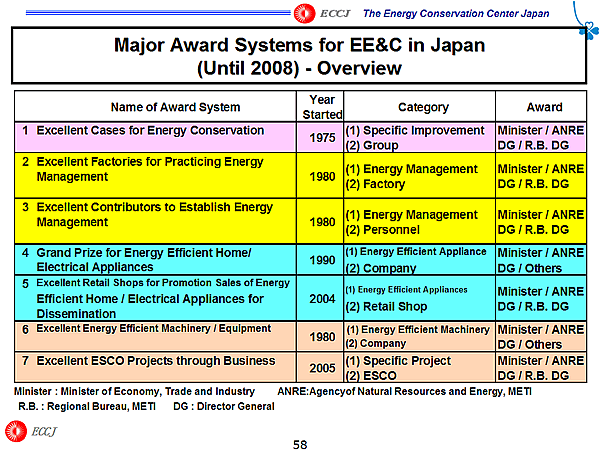600x450 pixels.
Task: Click the 'Year Started' column header
Action: click(x=322, y=107)
